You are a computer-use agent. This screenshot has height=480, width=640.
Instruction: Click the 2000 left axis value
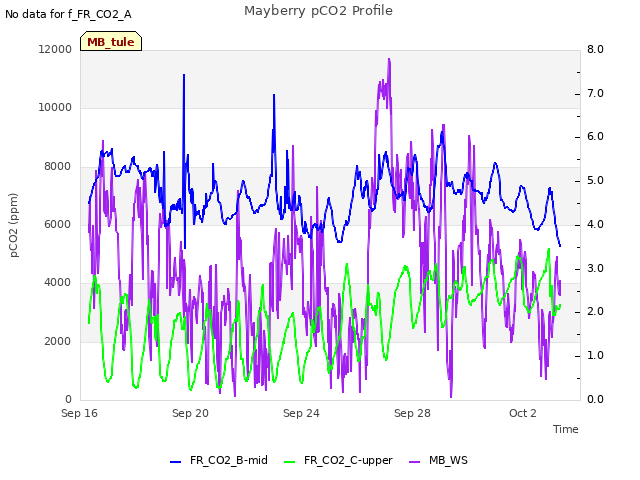point(58,341)
